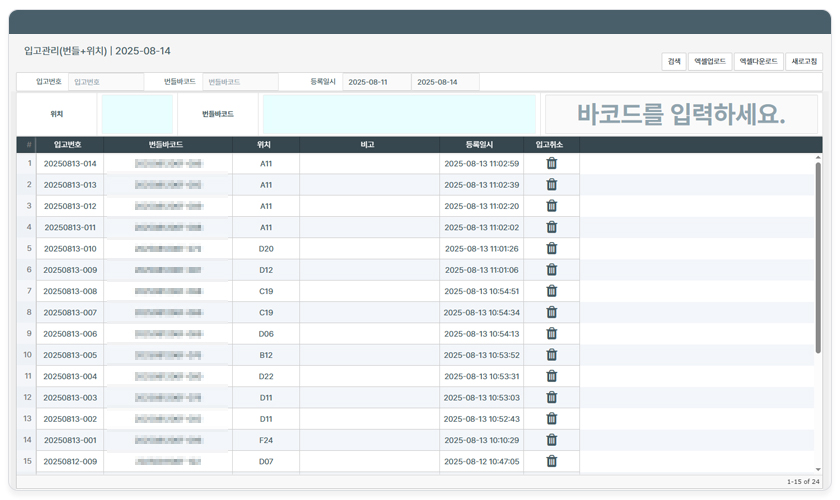Focus the 번들바코드 filter input

pos(241,82)
